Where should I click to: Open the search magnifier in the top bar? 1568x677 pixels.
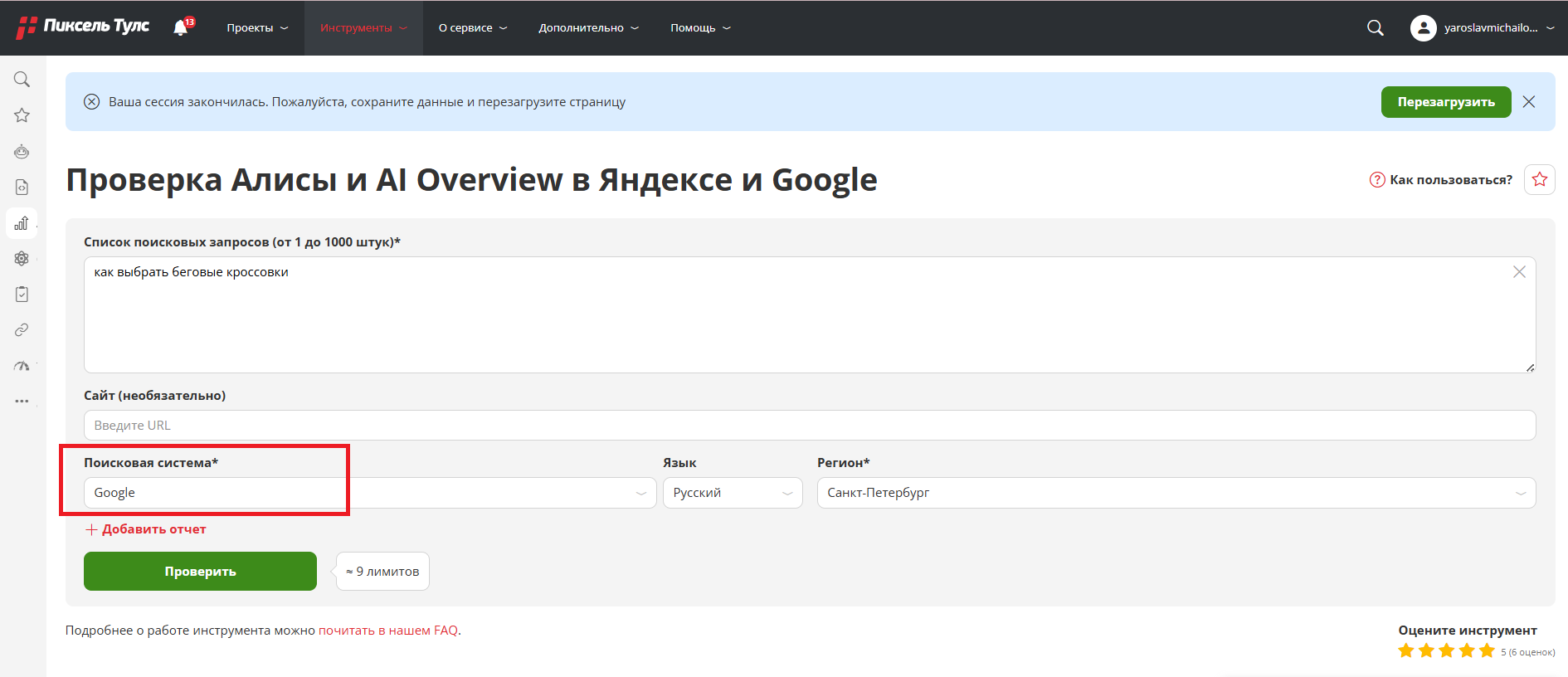pos(1375,28)
